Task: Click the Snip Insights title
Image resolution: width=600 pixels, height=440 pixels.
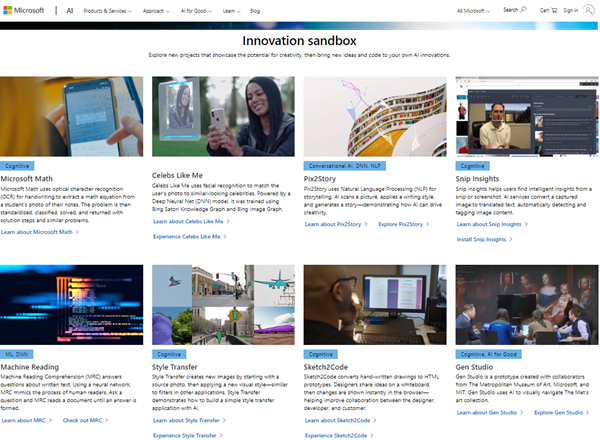Action: [477, 178]
